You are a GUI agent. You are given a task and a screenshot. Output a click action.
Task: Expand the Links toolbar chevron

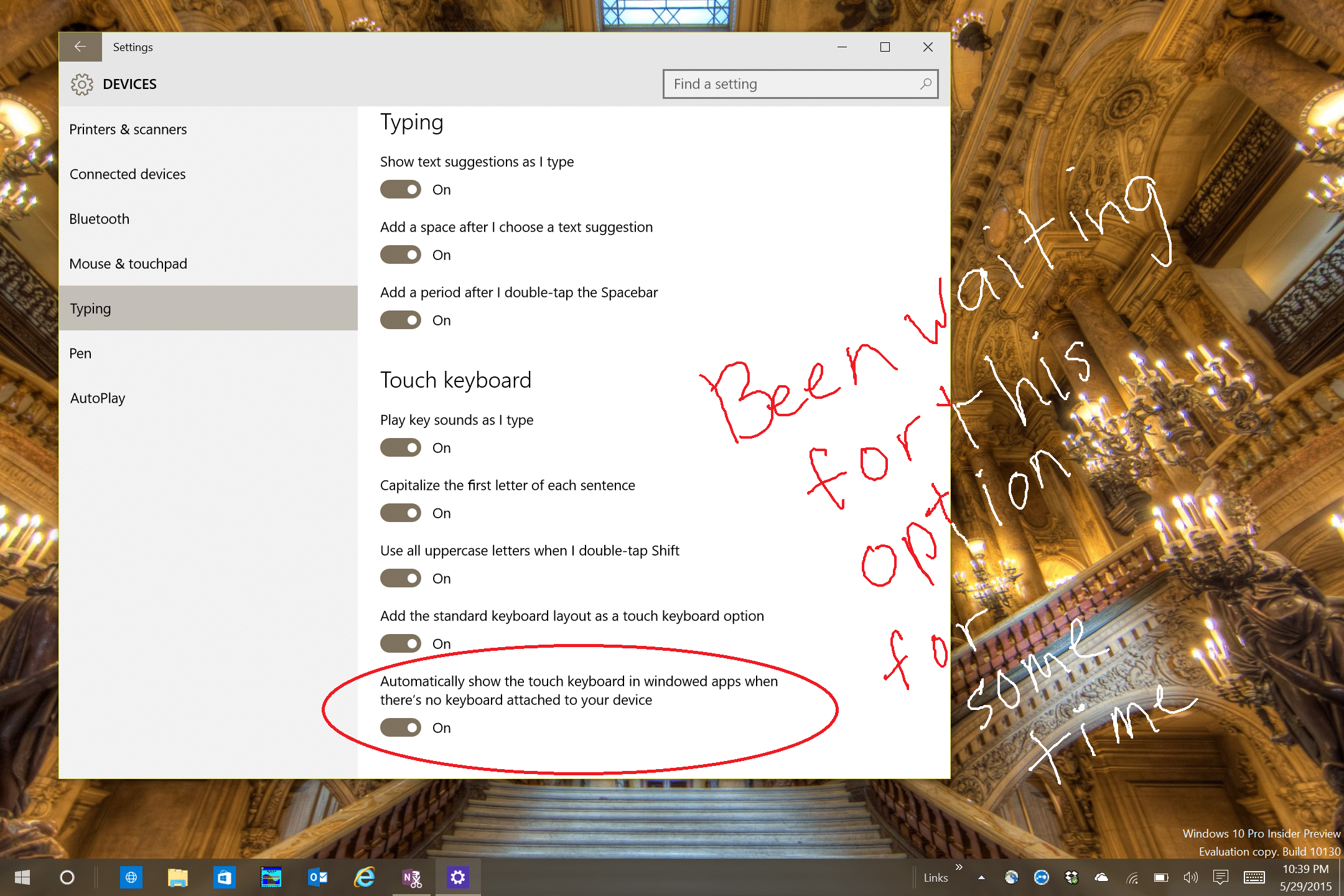click(x=959, y=867)
